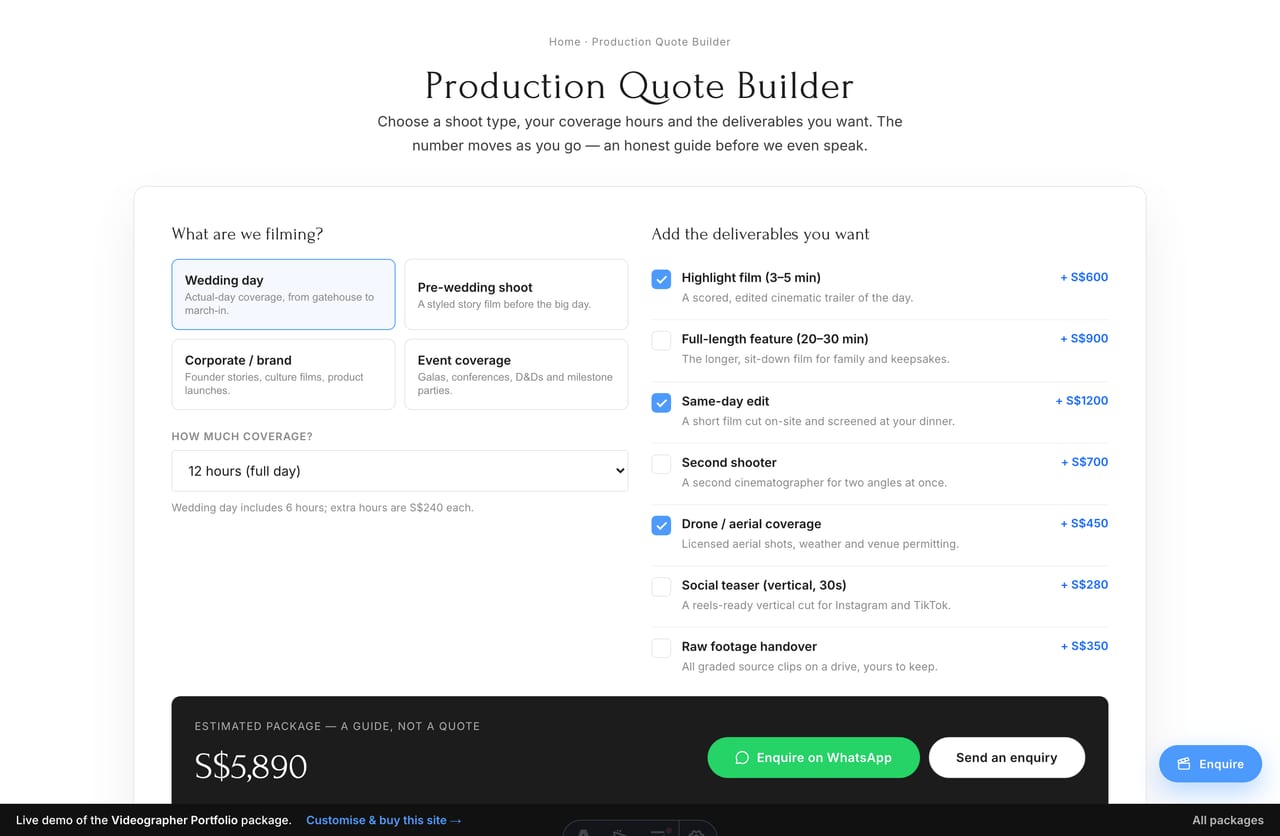Select the Wedding day shoot type card
This screenshot has width=1280, height=836.
283,294
